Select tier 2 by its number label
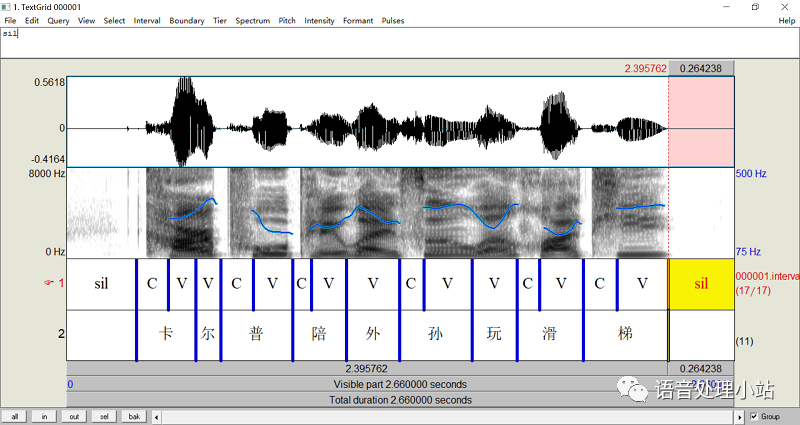The image size is (800, 425). click(61, 334)
